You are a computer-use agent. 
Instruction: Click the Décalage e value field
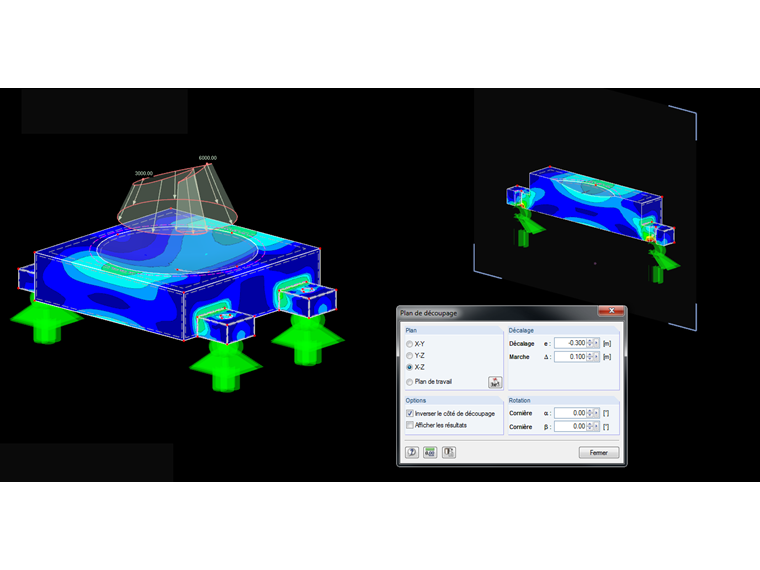click(570, 343)
